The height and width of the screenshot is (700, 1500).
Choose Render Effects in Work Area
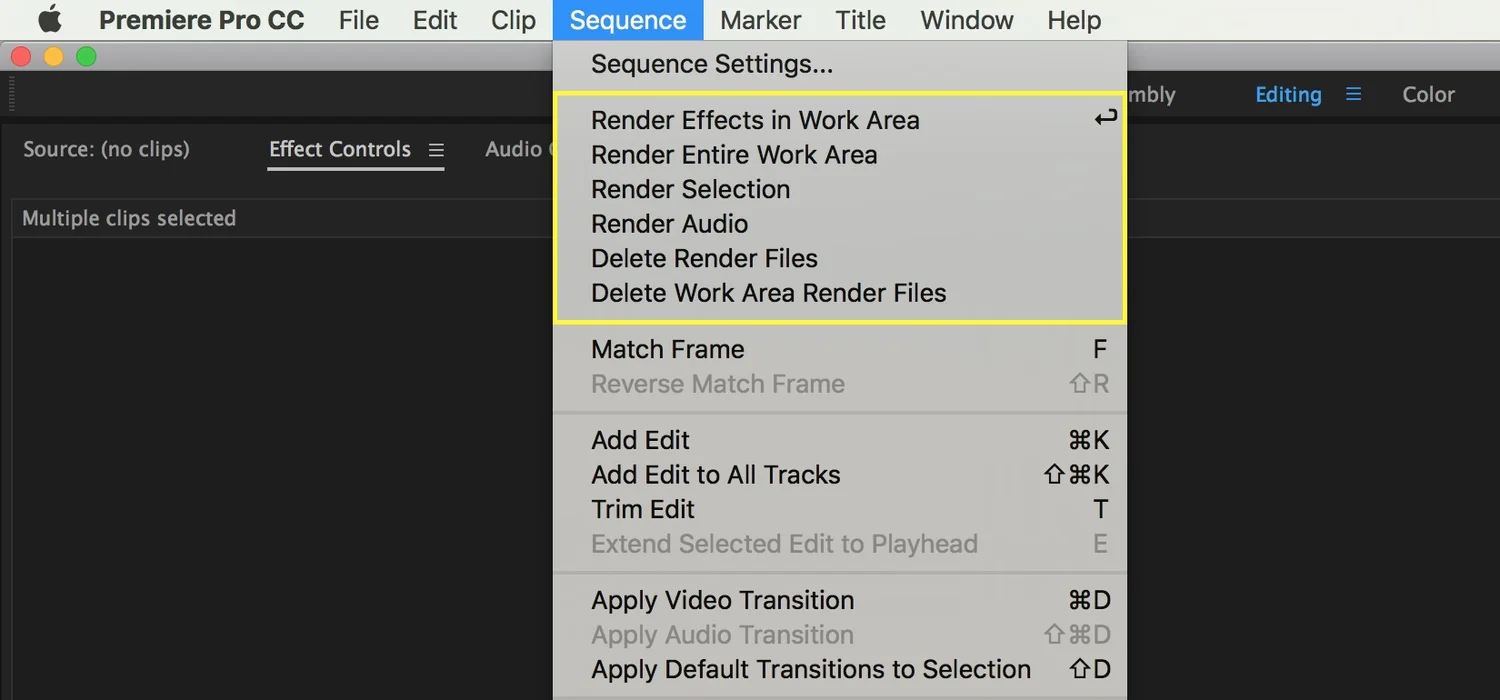840,120
